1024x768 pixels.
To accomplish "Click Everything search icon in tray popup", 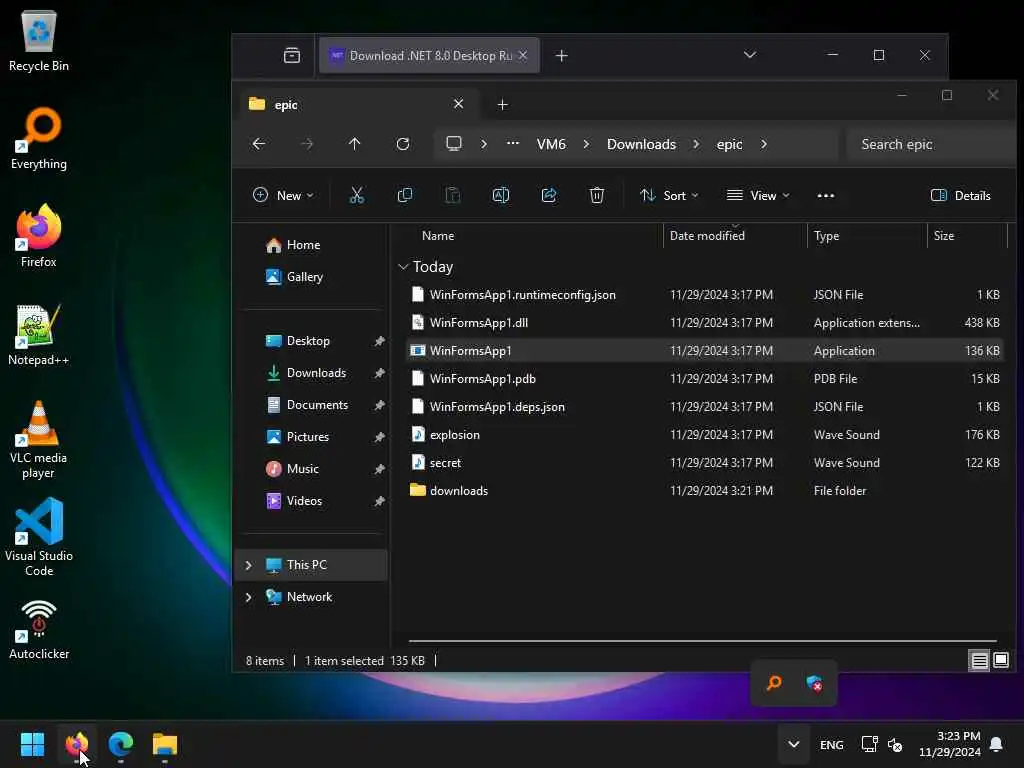I will click(774, 683).
